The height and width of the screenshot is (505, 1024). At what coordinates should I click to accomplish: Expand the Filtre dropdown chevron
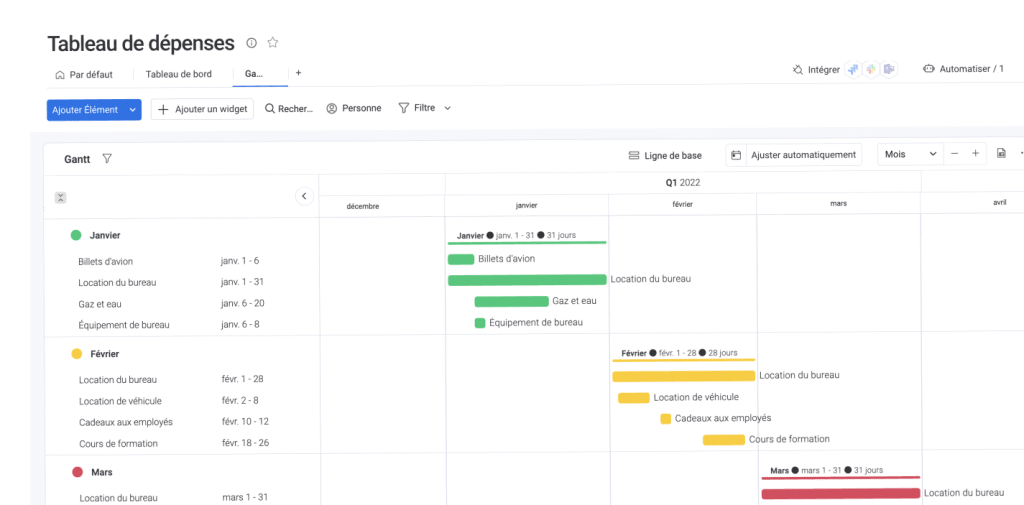[447, 108]
